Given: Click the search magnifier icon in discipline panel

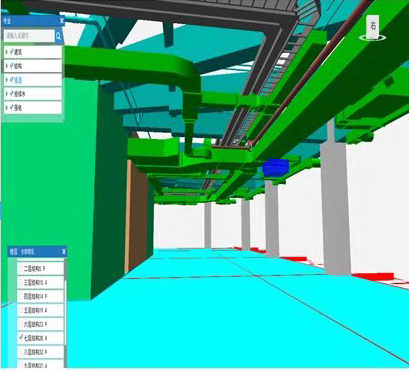Looking at the screenshot, I should coord(58,36).
